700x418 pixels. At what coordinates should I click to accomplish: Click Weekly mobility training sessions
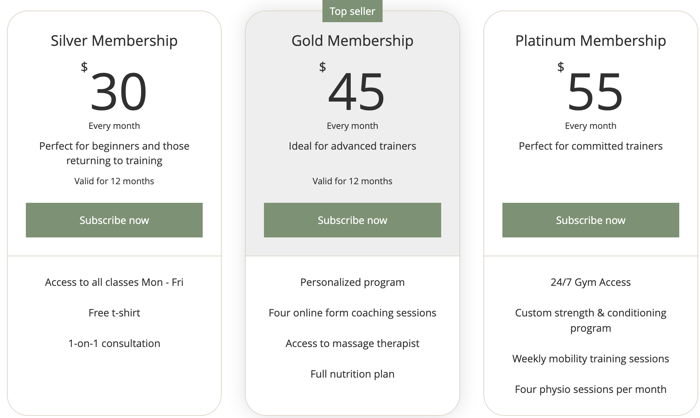[590, 359]
